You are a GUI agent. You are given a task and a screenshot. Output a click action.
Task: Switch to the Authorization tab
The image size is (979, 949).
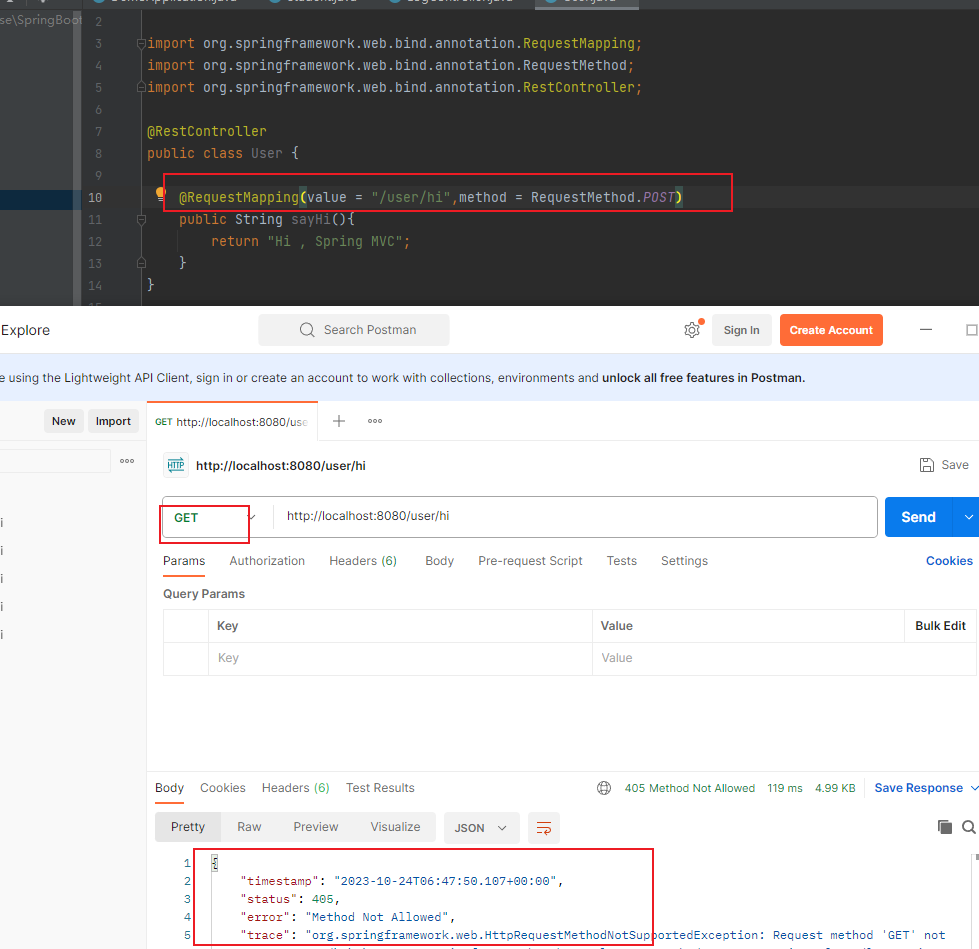coord(267,561)
